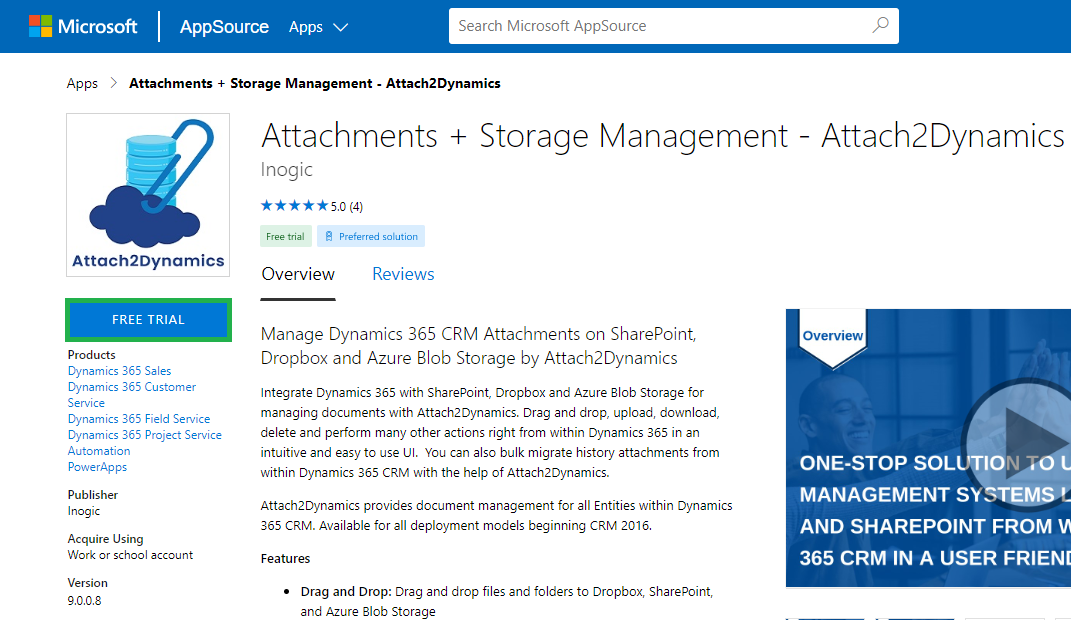
Task: Switch to the Reviews tab
Action: point(402,273)
